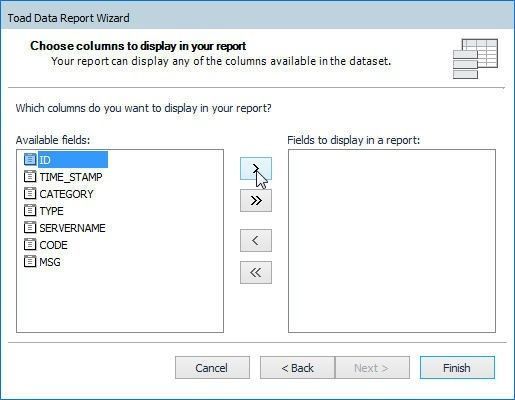Add selected field with single right arrow
The image size is (515, 400).
pyautogui.click(x=256, y=169)
